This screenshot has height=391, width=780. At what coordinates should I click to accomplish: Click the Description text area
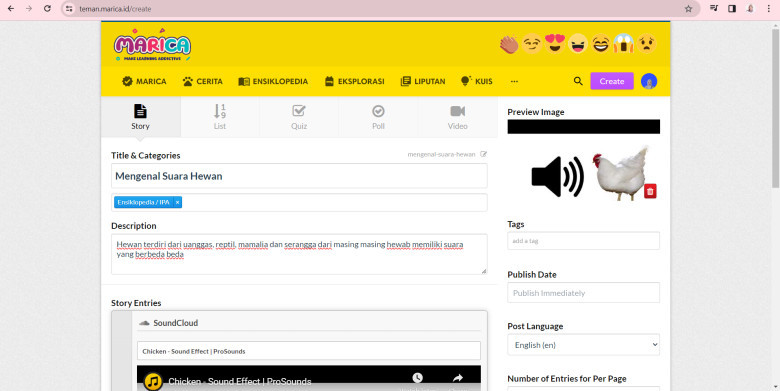299,254
